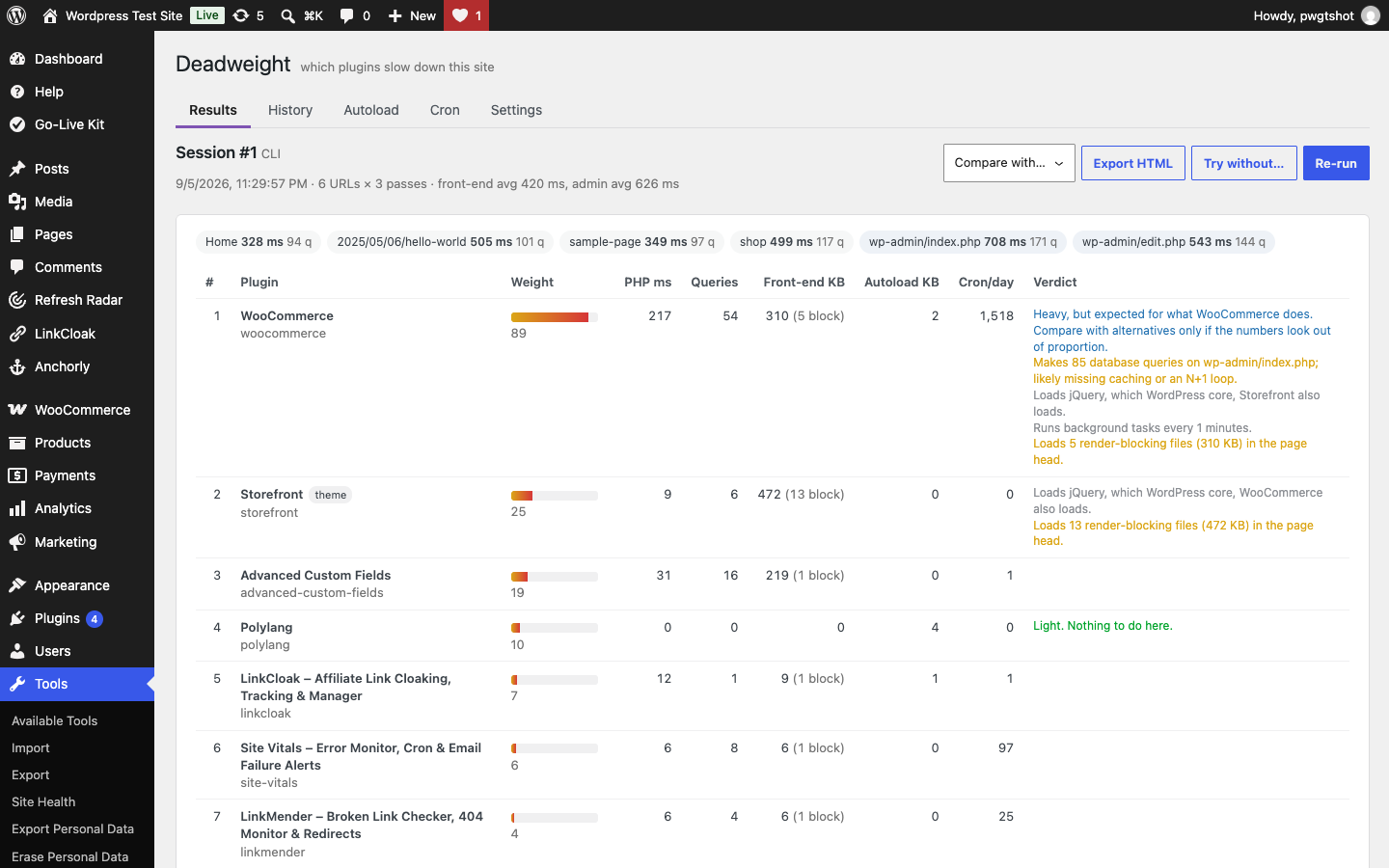Screen dimensions: 1389x868
Task: Click the Go-Live Kit checkmark icon
Action: pos(17,124)
